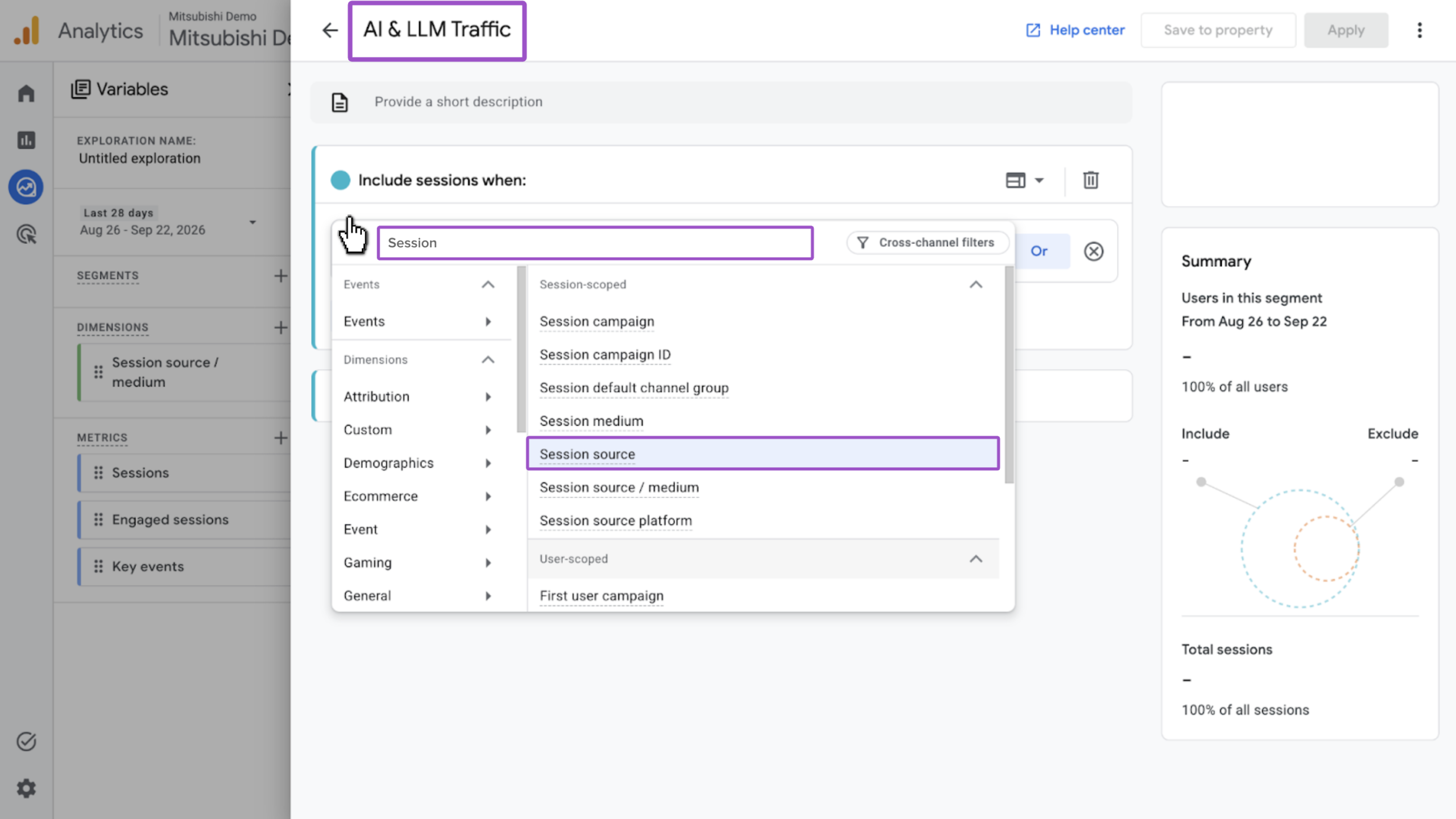1456x819 pixels.
Task: Open Admin settings gear icon
Action: [x=26, y=788]
